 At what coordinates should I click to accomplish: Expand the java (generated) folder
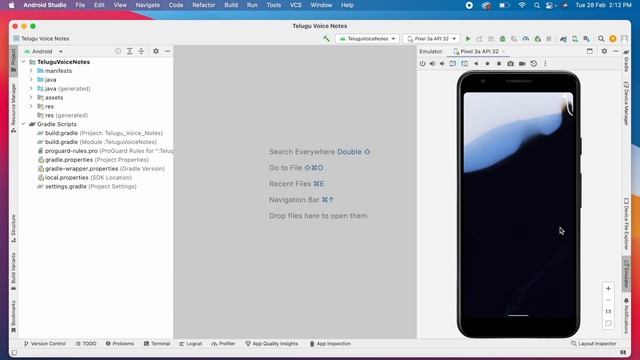point(31,89)
